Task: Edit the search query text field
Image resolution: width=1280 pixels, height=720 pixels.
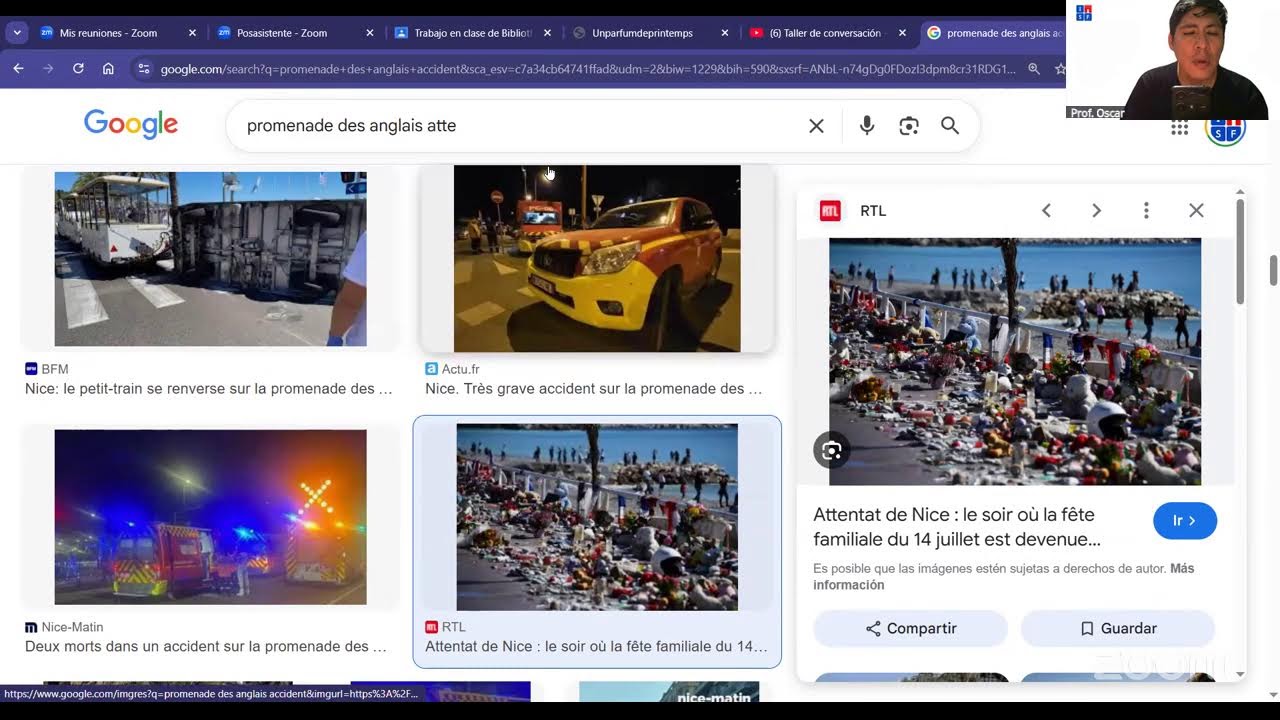Action: [x=520, y=125]
